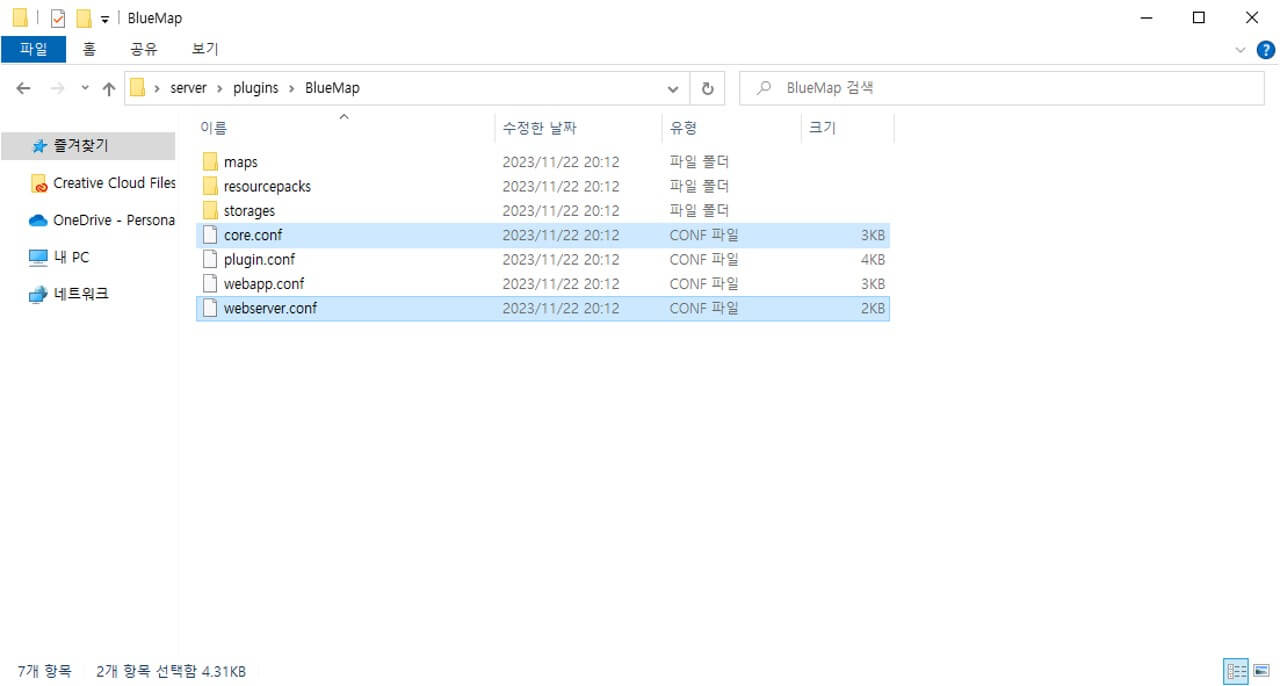Select the "webserver.conf" file name
This screenshot has width=1280, height=686.
tap(270, 308)
